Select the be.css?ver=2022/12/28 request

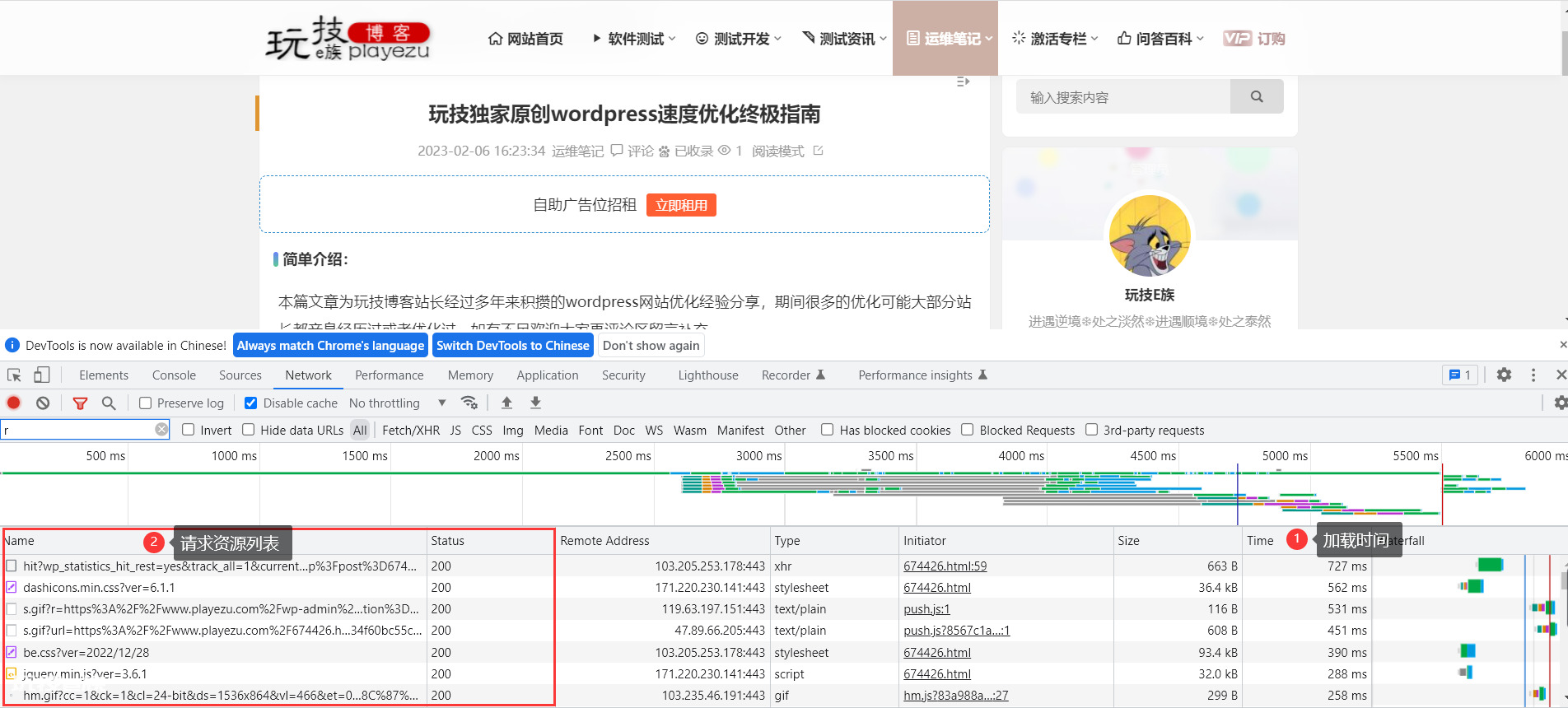tap(86, 652)
